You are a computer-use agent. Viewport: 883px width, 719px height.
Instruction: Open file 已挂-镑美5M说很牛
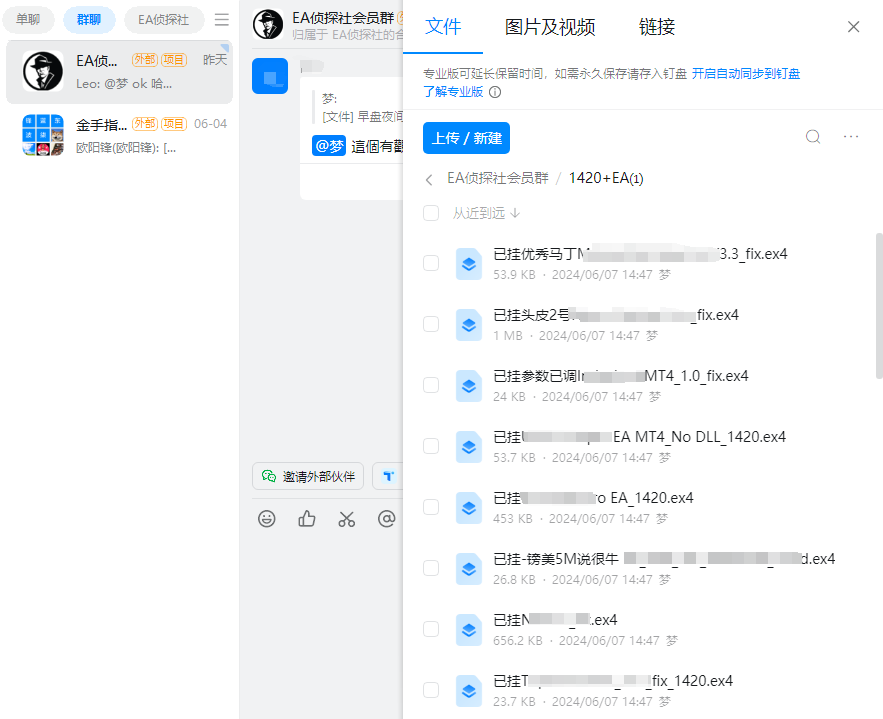pos(664,559)
